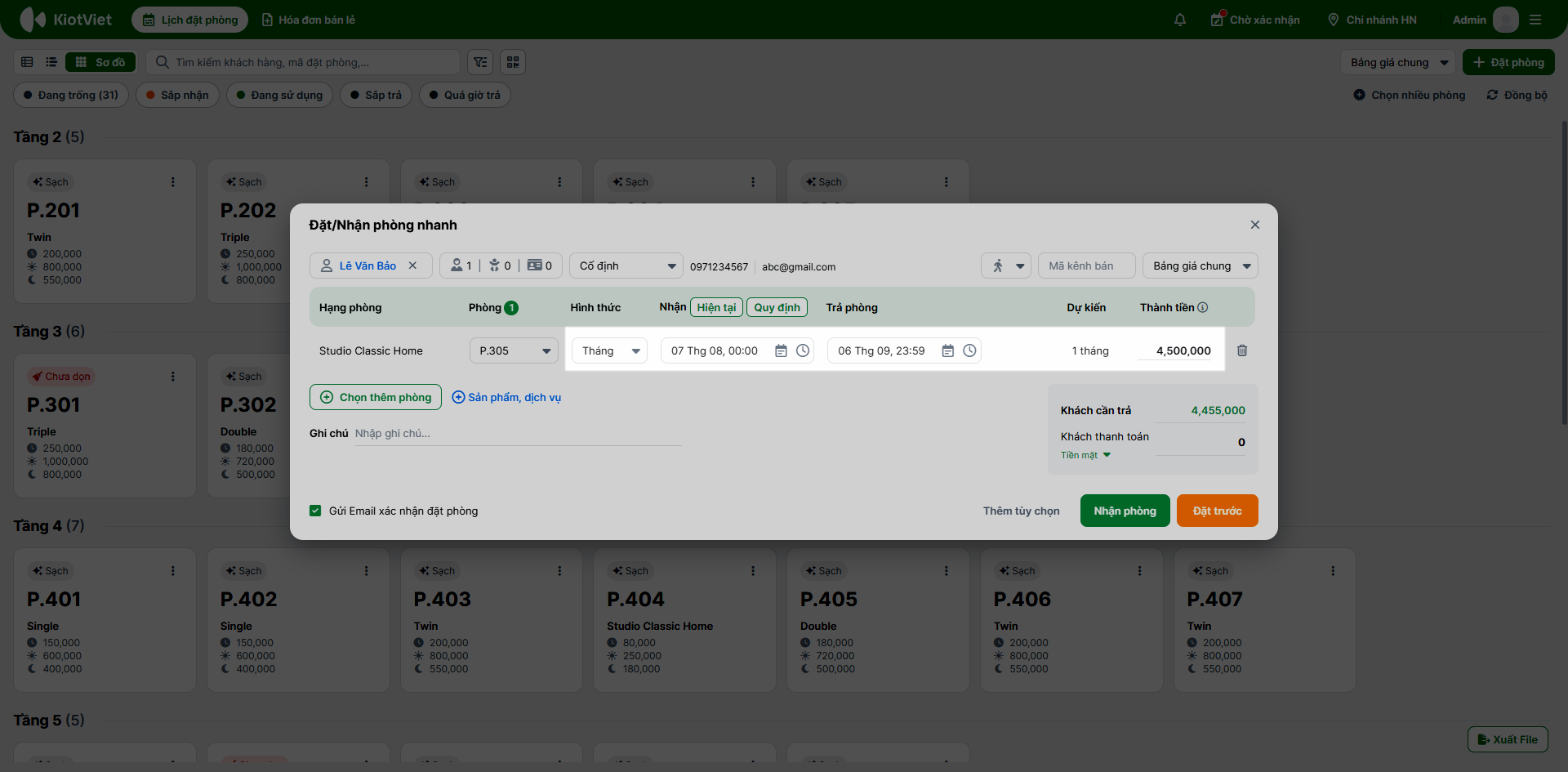Open the walking guest source dropdown
1568x772 pixels.
point(1006,266)
